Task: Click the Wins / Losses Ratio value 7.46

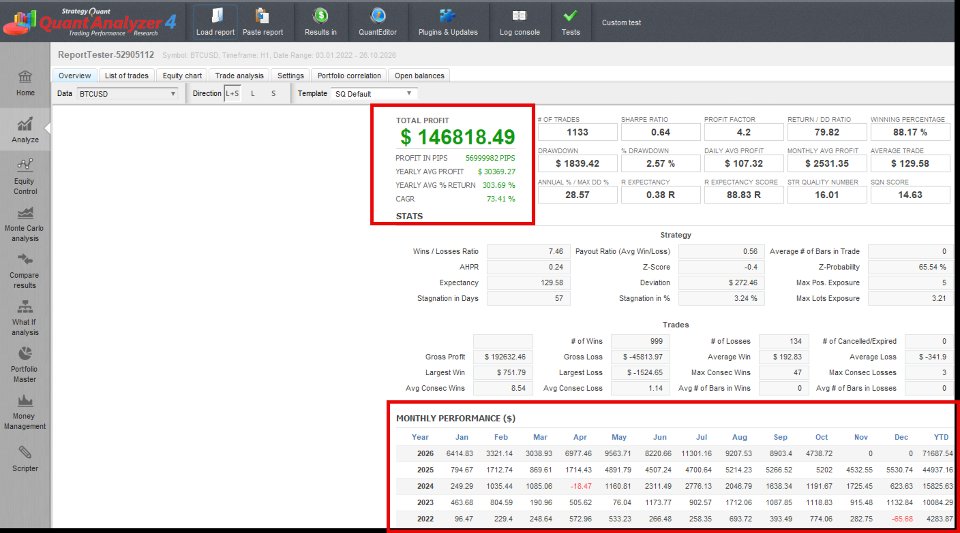Action: [529, 252]
